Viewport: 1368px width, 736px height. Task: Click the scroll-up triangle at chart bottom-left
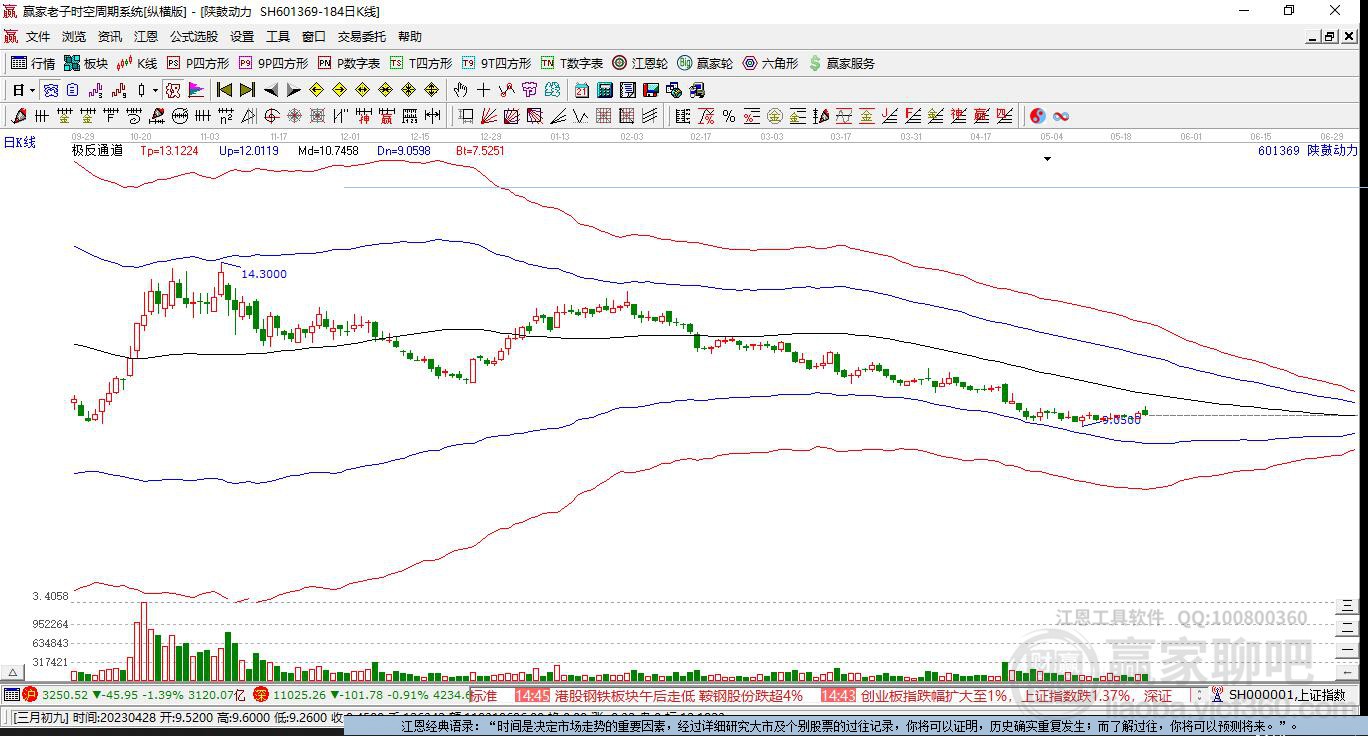tap(13, 672)
